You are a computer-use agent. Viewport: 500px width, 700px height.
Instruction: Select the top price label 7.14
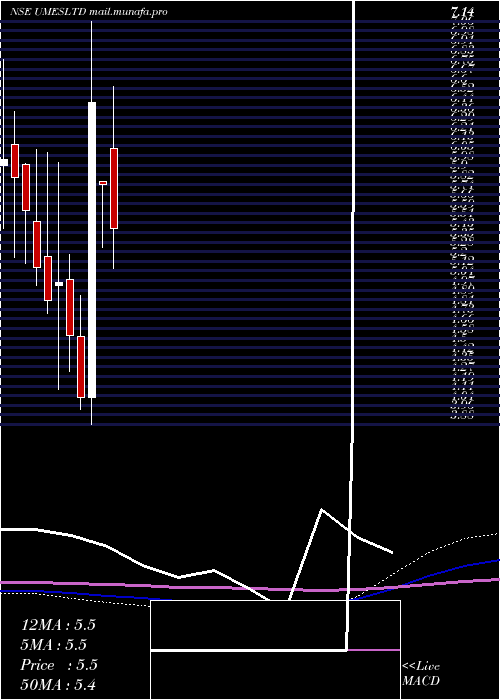pyautogui.click(x=462, y=12)
